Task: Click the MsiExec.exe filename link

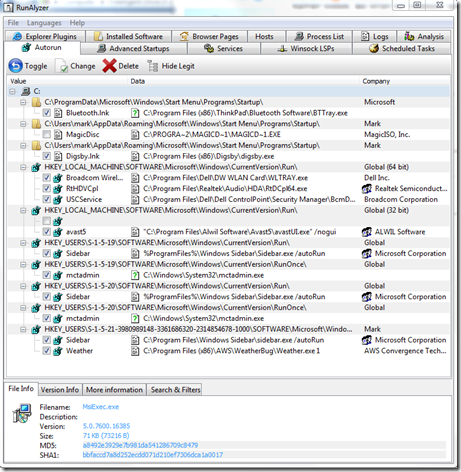Action: click(101, 407)
